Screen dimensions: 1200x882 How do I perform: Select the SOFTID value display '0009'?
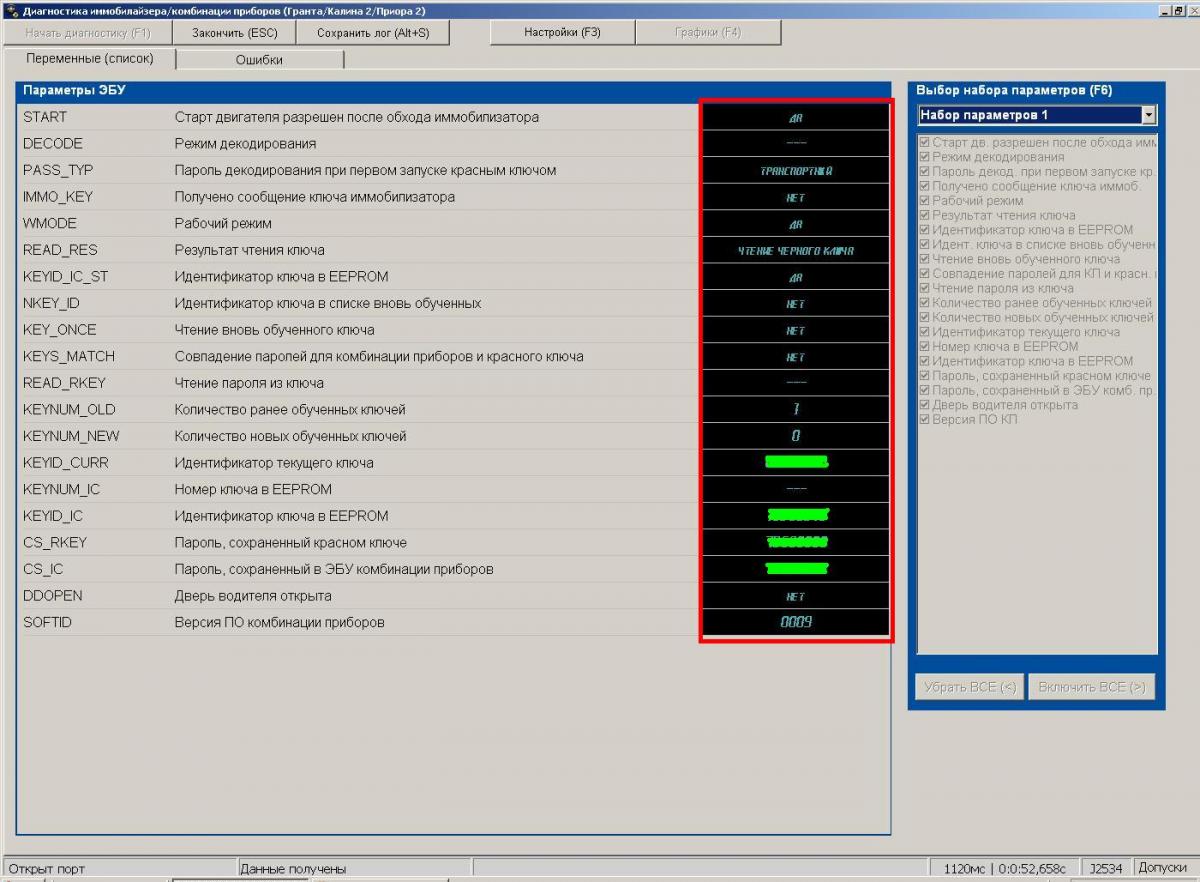point(795,622)
